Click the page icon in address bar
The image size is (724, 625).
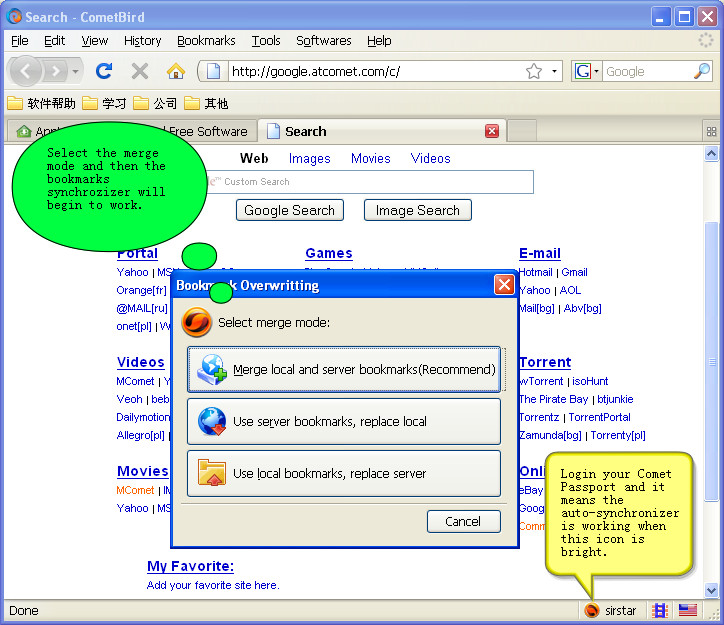pos(213,71)
